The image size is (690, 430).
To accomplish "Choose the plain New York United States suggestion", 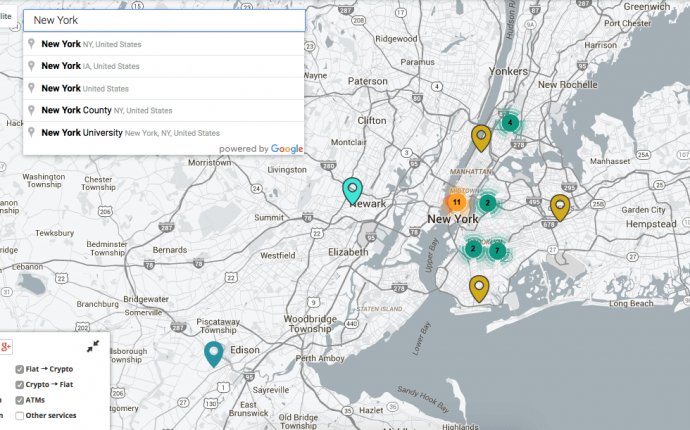I will [x=163, y=88].
